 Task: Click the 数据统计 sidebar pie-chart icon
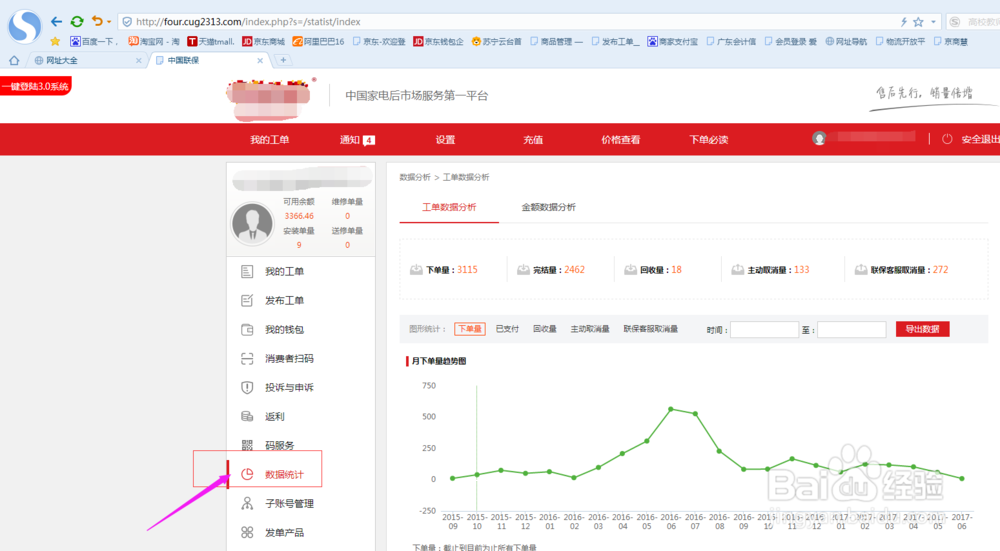(x=247, y=474)
